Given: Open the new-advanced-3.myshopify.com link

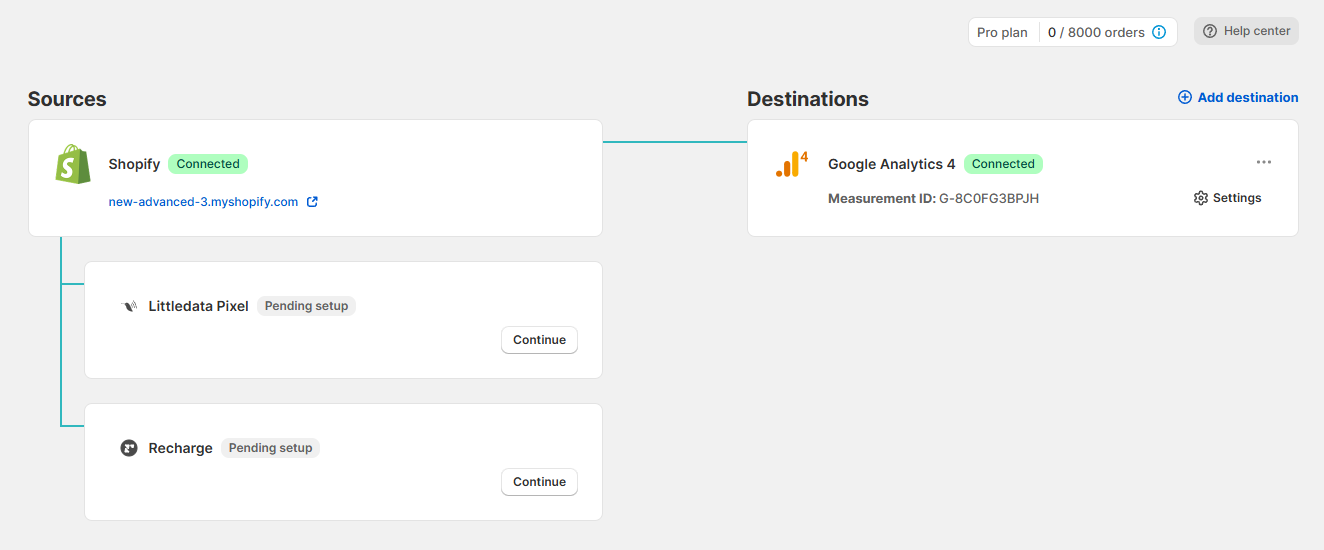Looking at the screenshot, I should coord(203,202).
